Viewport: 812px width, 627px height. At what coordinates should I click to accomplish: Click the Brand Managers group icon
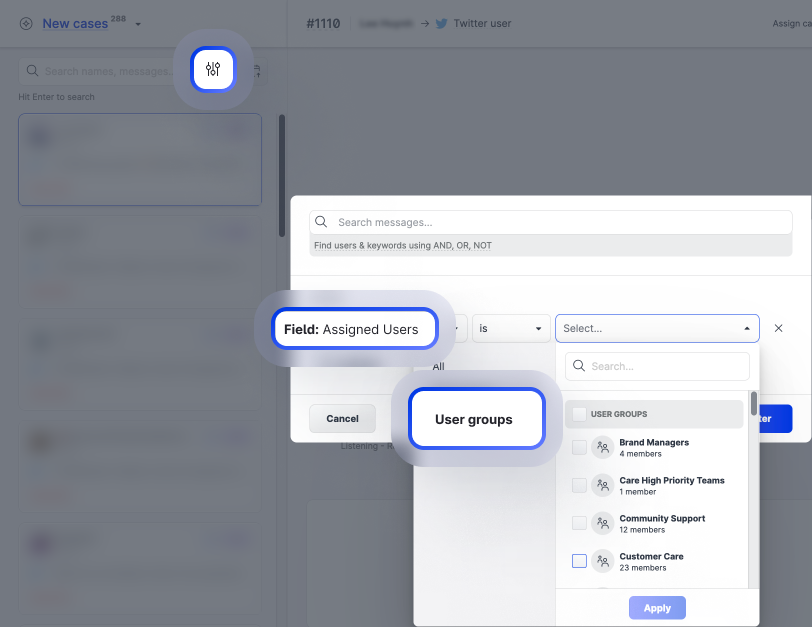(x=602, y=448)
